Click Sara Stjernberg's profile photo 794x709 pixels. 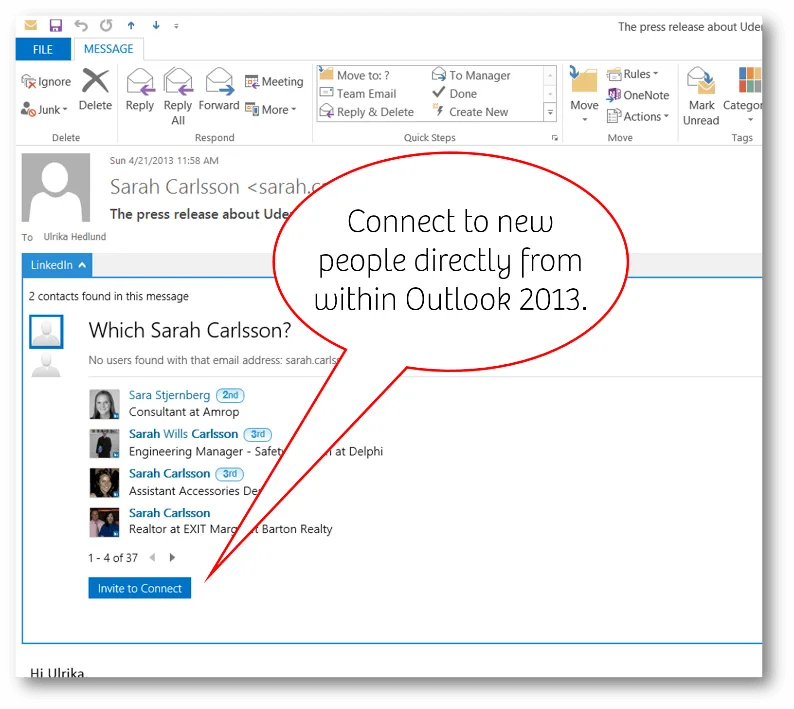click(104, 404)
